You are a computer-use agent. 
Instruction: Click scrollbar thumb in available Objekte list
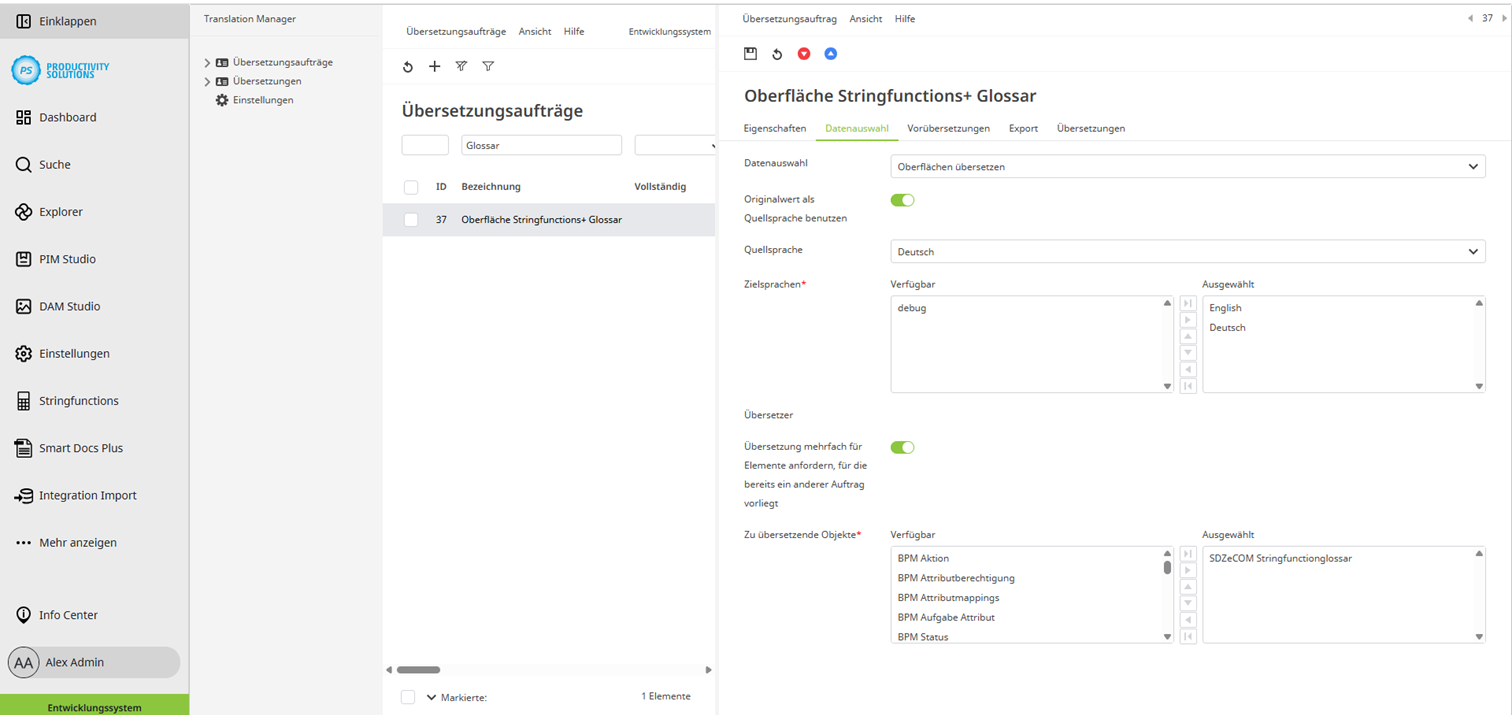tap(1167, 568)
